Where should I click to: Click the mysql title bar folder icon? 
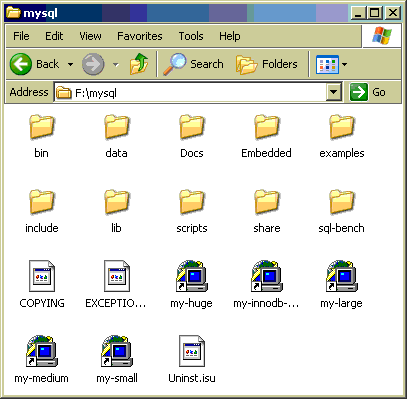13,13
